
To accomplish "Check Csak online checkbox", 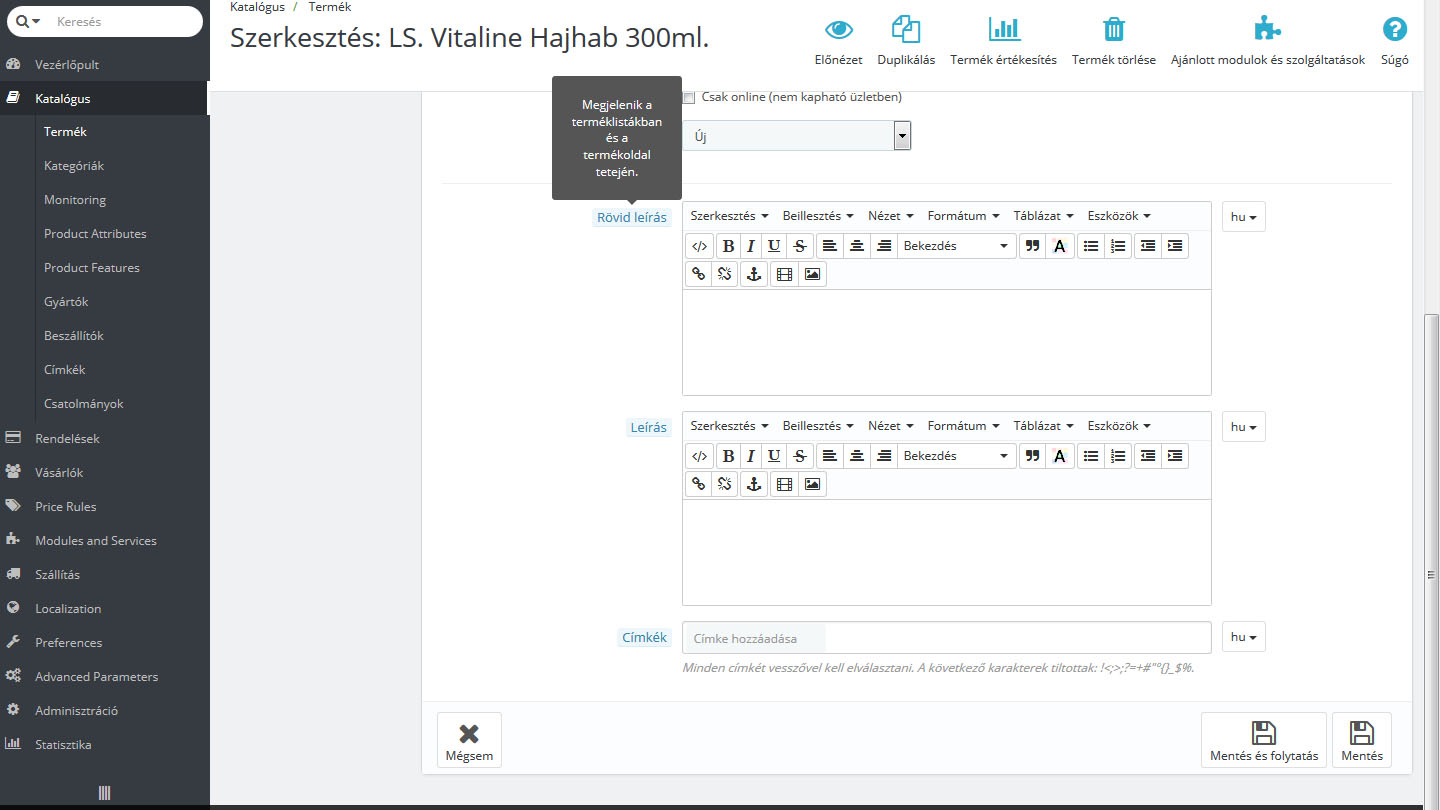I will (688, 98).
